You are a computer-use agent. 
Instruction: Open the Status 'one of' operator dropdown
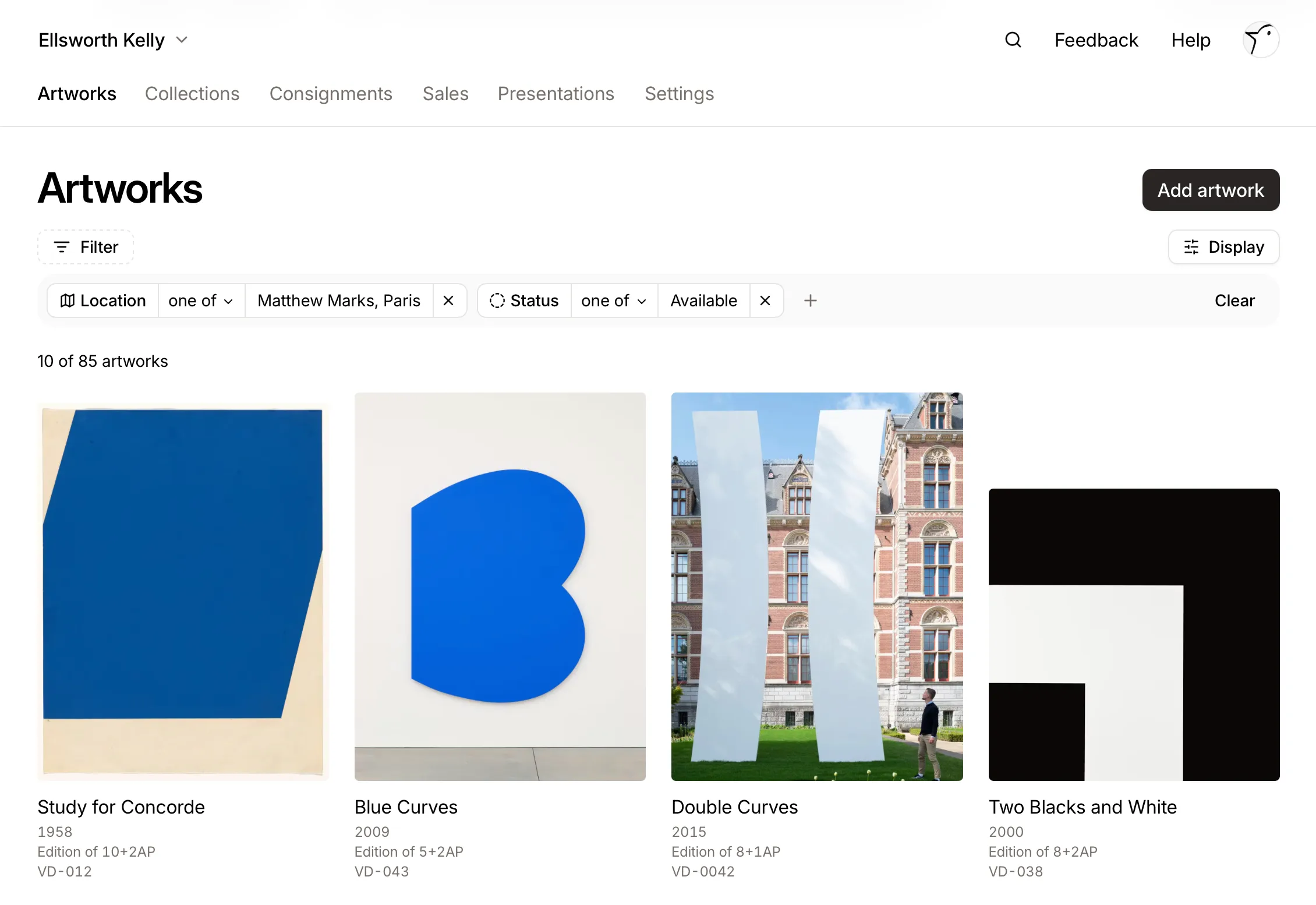pos(614,301)
